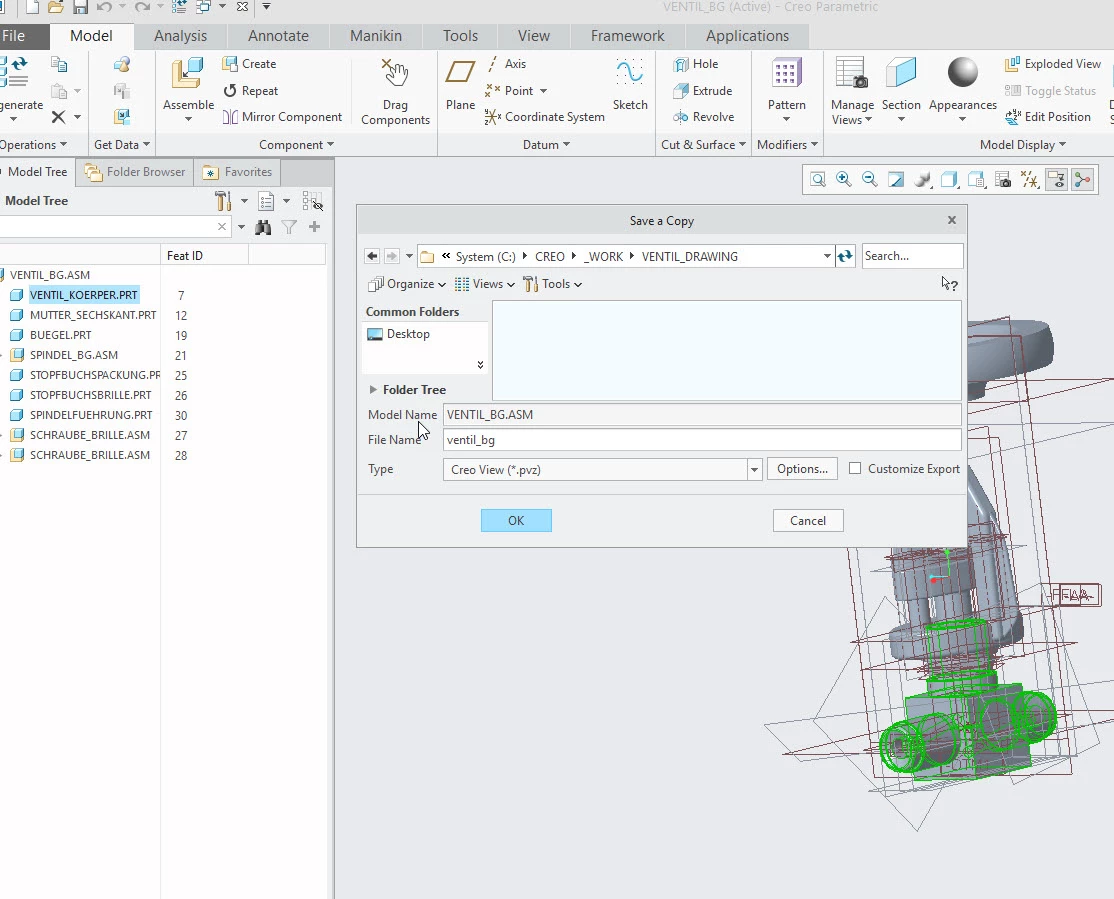1114x899 pixels.
Task: Toggle Exploded View in Model Display
Action: pyautogui.click(x=1052, y=64)
